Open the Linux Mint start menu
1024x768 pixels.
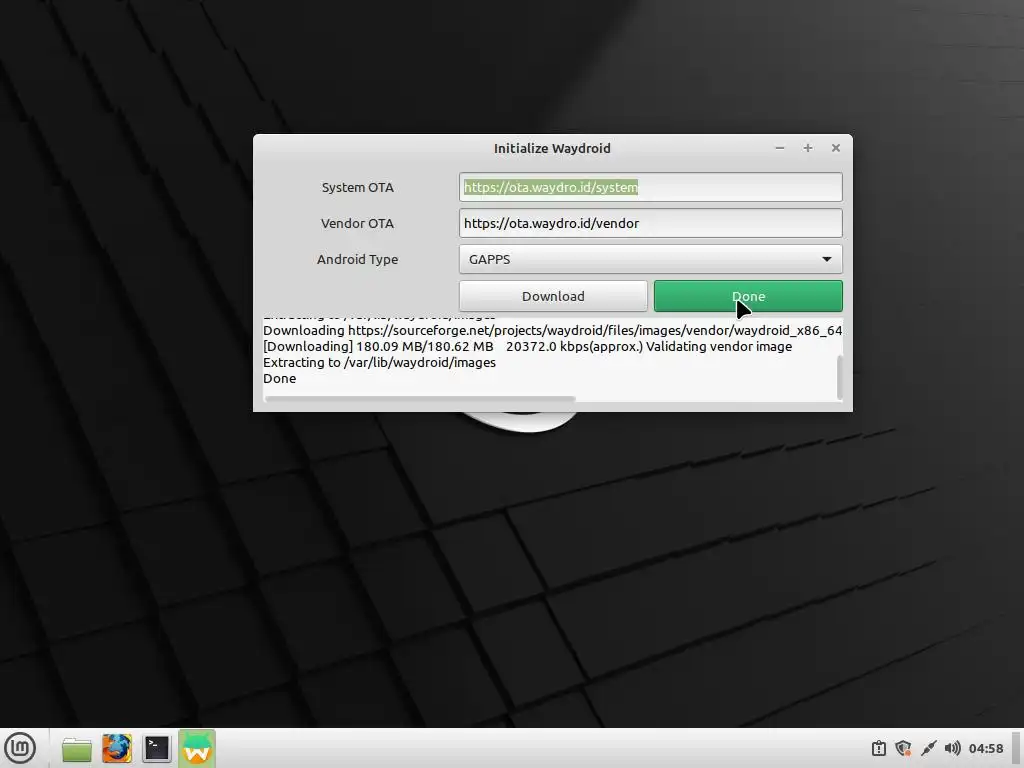20,748
